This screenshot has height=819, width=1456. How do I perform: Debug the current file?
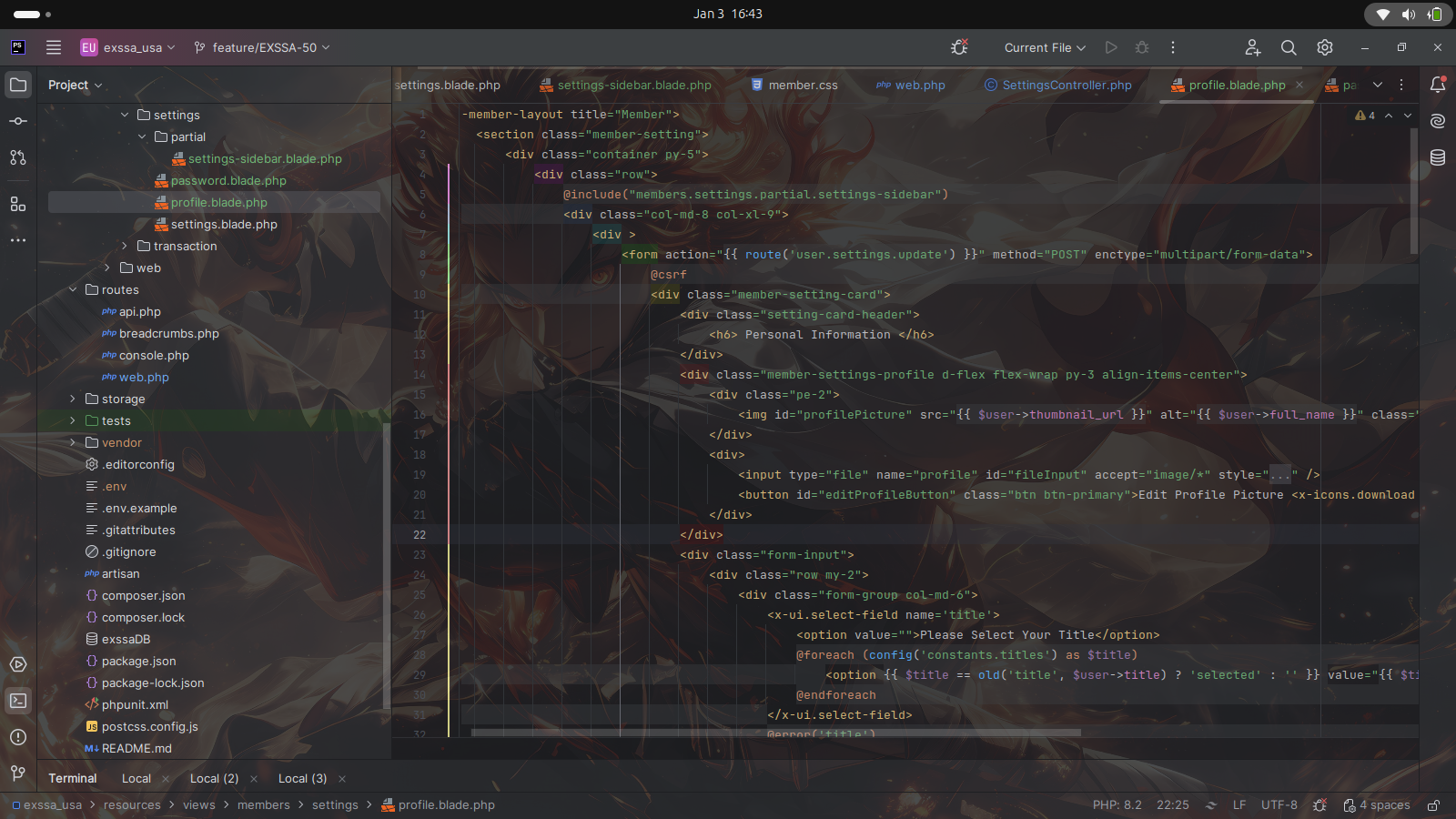[x=1142, y=47]
